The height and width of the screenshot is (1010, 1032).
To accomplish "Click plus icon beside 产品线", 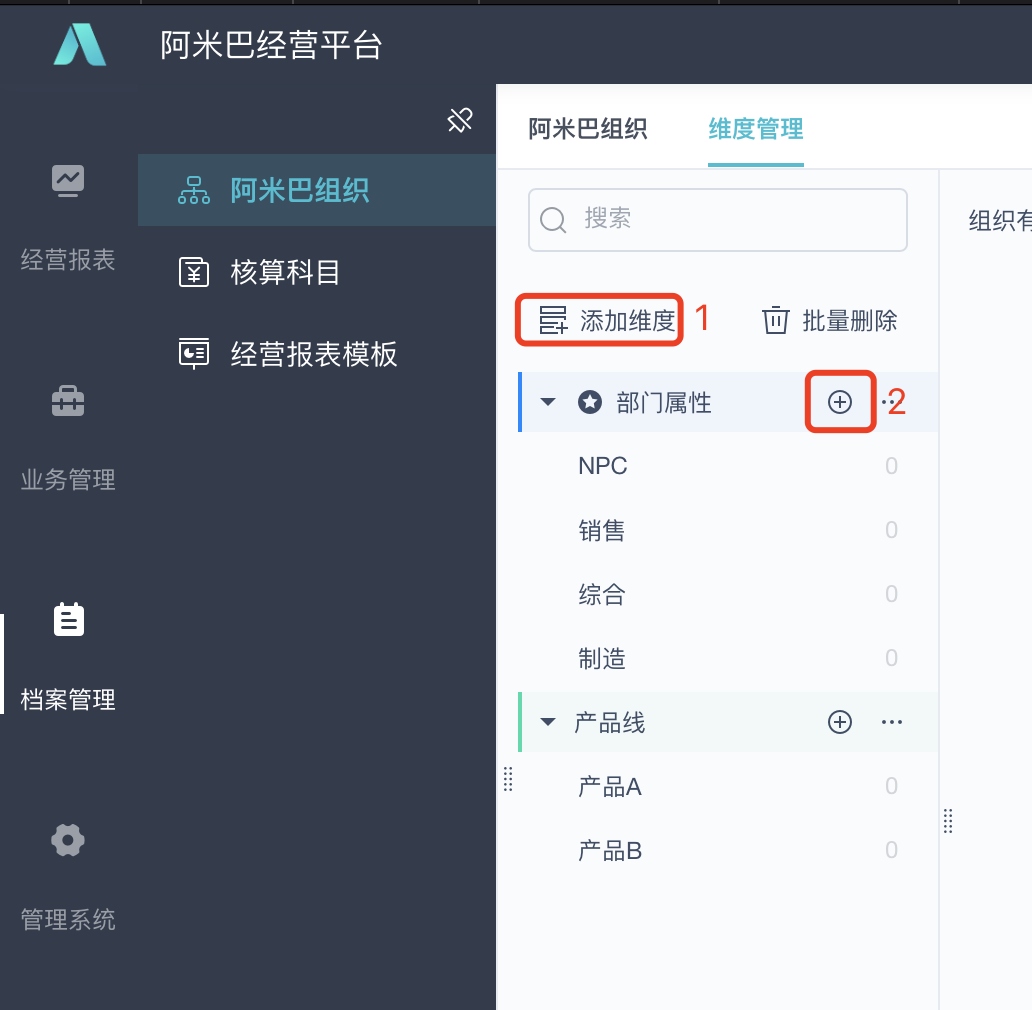I will coord(840,722).
